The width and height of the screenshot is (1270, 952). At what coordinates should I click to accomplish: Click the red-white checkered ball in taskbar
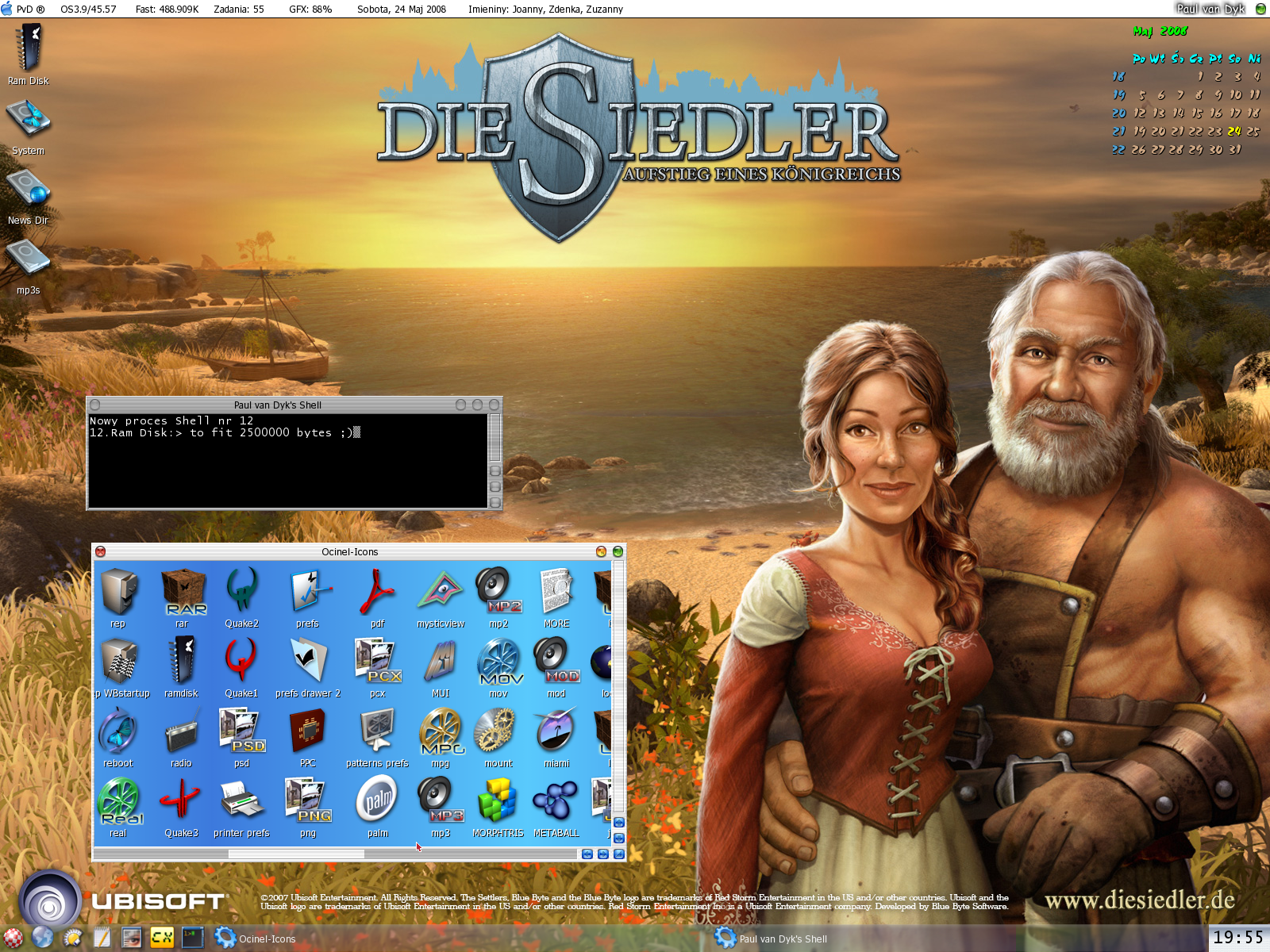pyautogui.click(x=13, y=938)
